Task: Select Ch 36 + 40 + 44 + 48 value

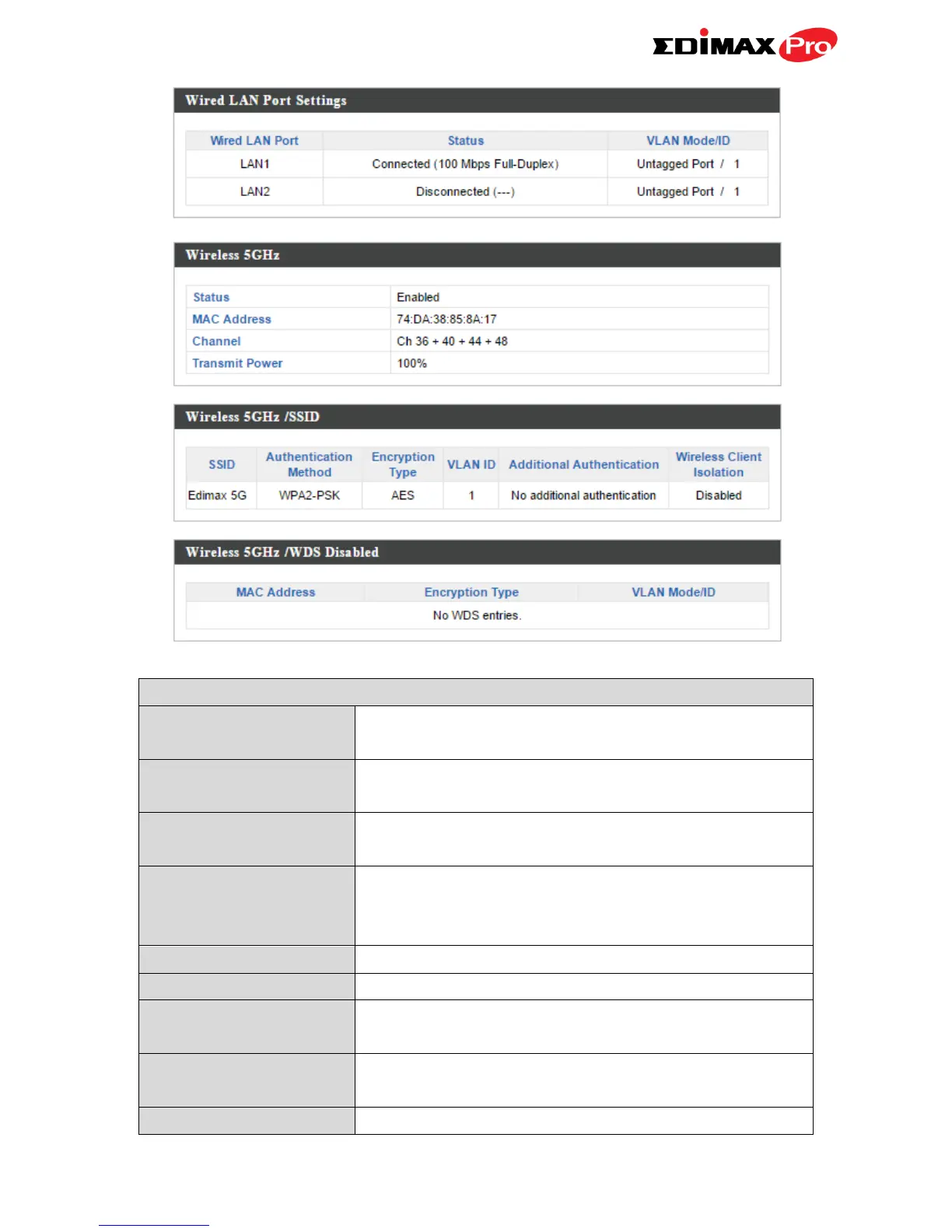Action: tap(452, 341)
